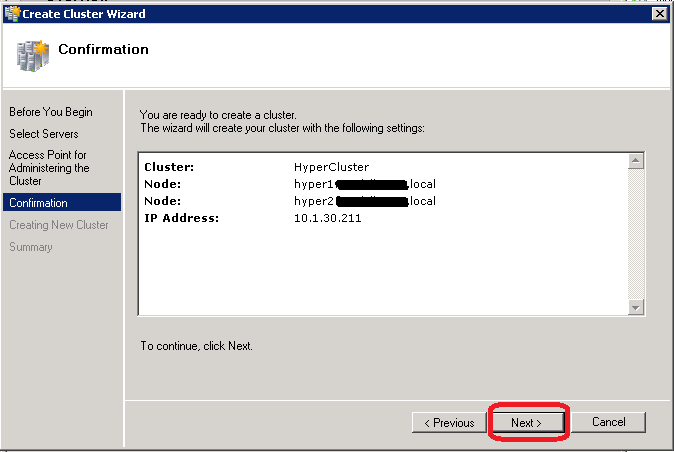Click the Previous button
Image resolution: width=674 pixels, height=452 pixels.
[x=448, y=423]
